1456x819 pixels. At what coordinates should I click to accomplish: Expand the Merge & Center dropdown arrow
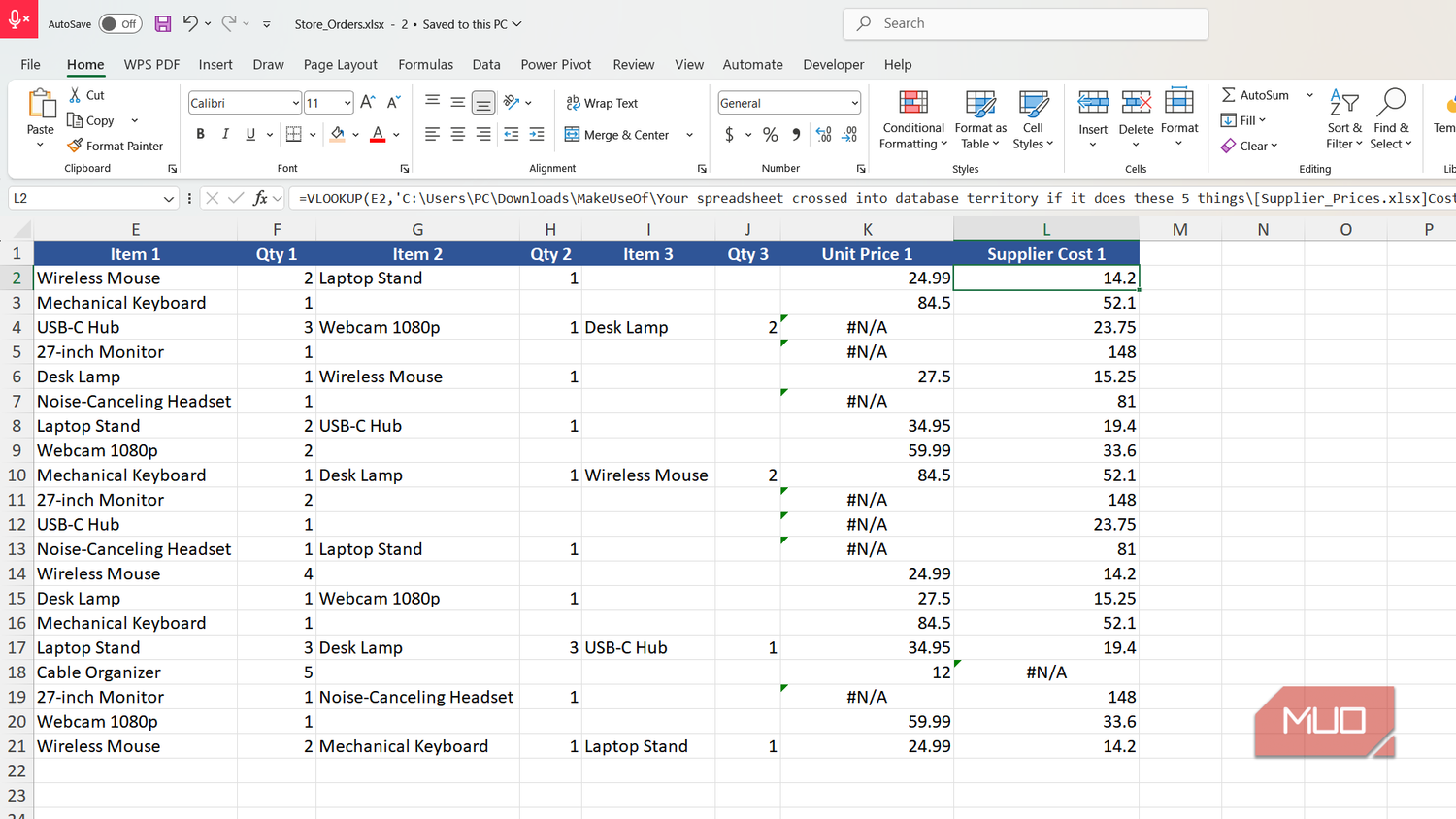[689, 135]
